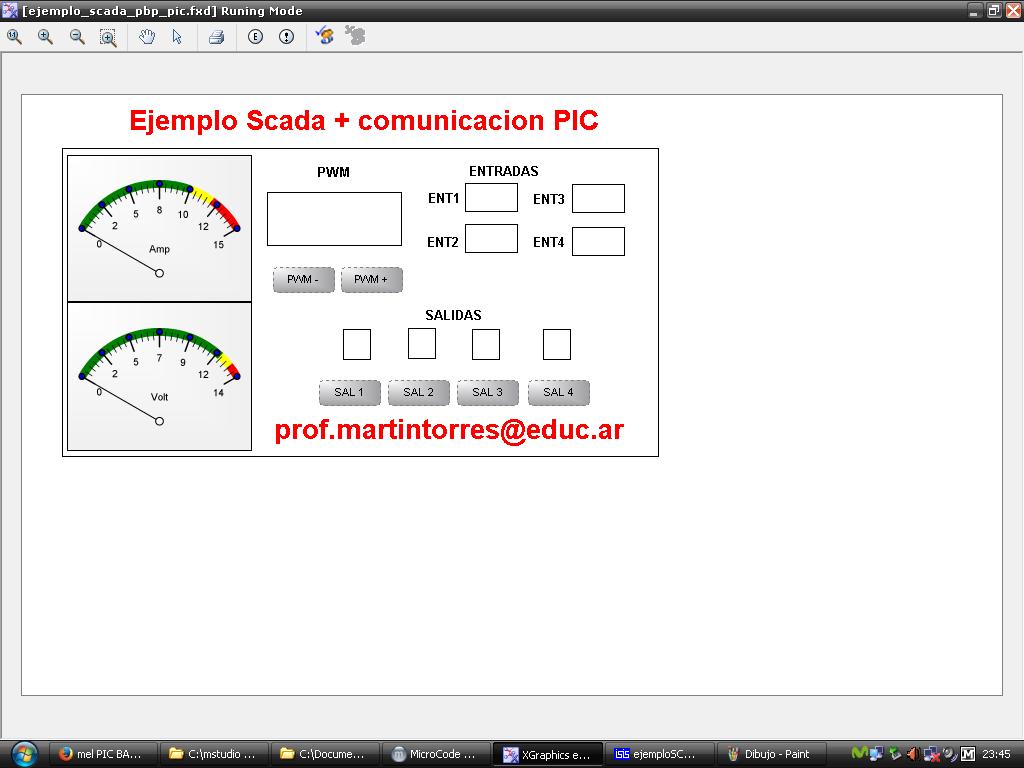Image resolution: width=1024 pixels, height=768 pixels.
Task: Click the zoom in magnifier icon
Action: click(x=45, y=37)
